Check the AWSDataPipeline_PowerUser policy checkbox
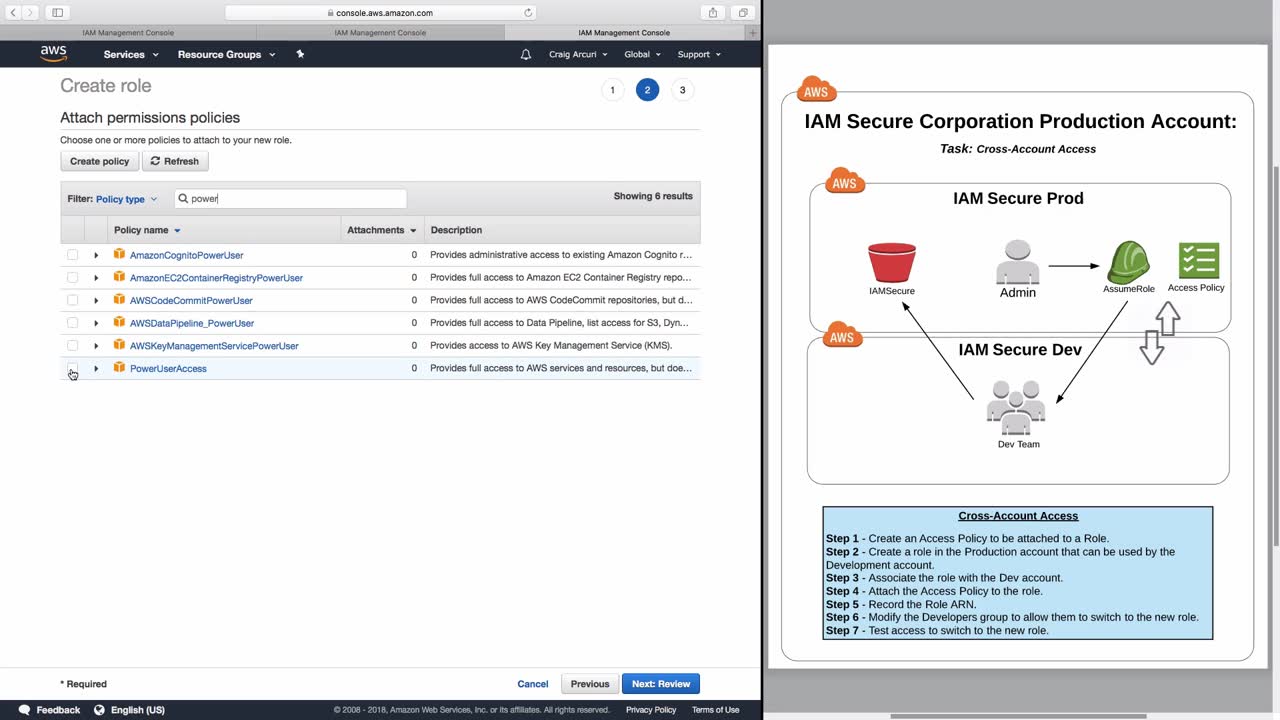 72,323
